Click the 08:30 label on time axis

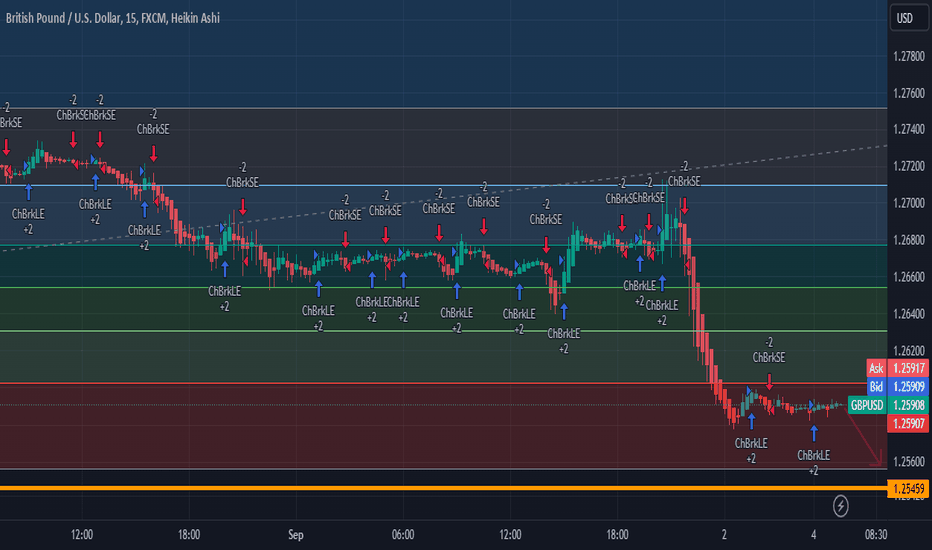point(876,535)
